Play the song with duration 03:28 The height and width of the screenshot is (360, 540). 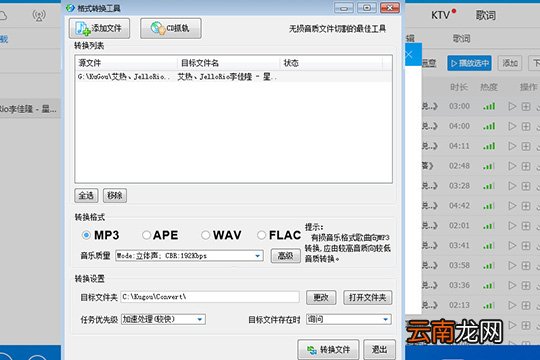[x=512, y=186]
